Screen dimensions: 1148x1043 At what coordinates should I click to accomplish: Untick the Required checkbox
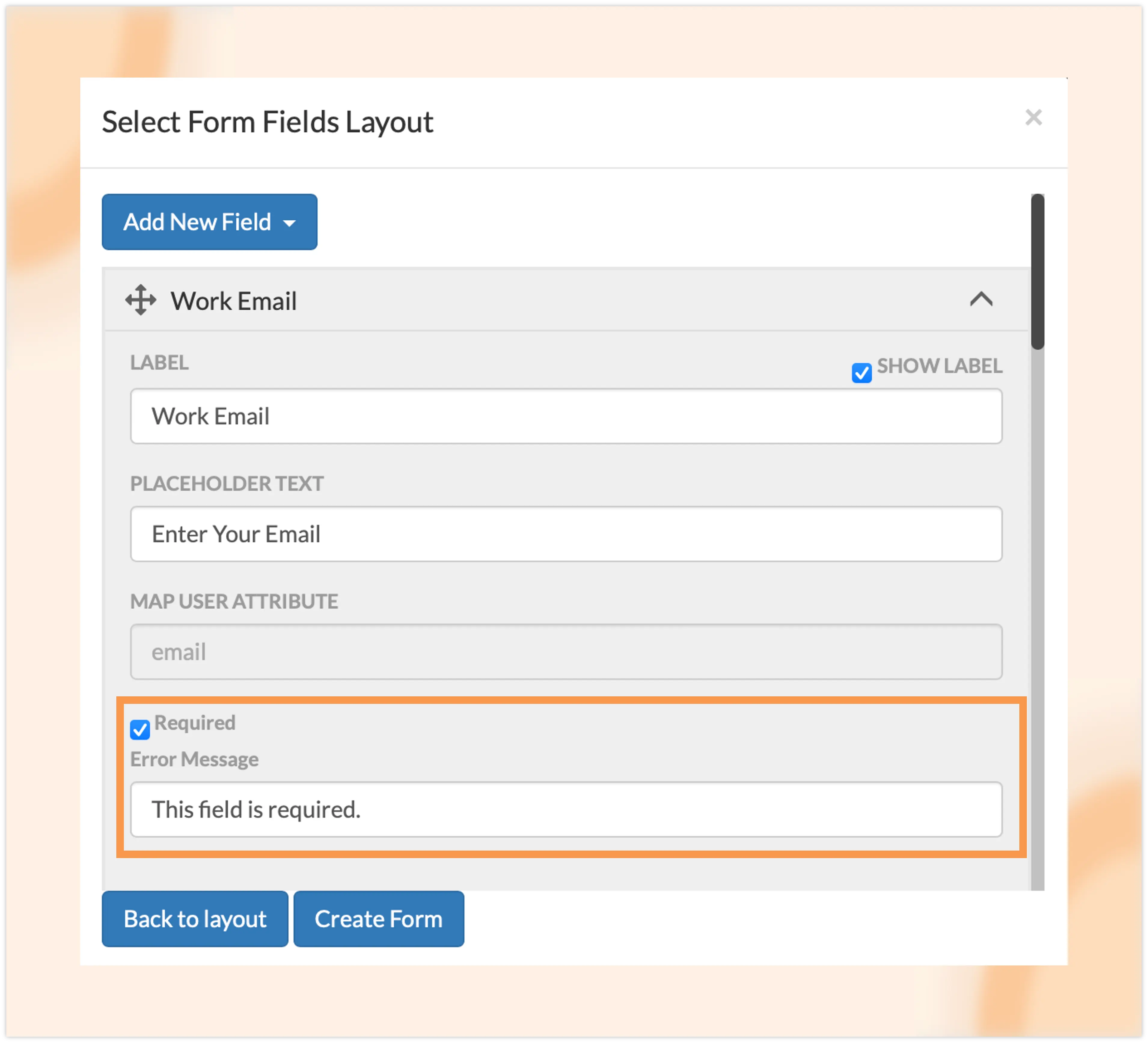(139, 729)
